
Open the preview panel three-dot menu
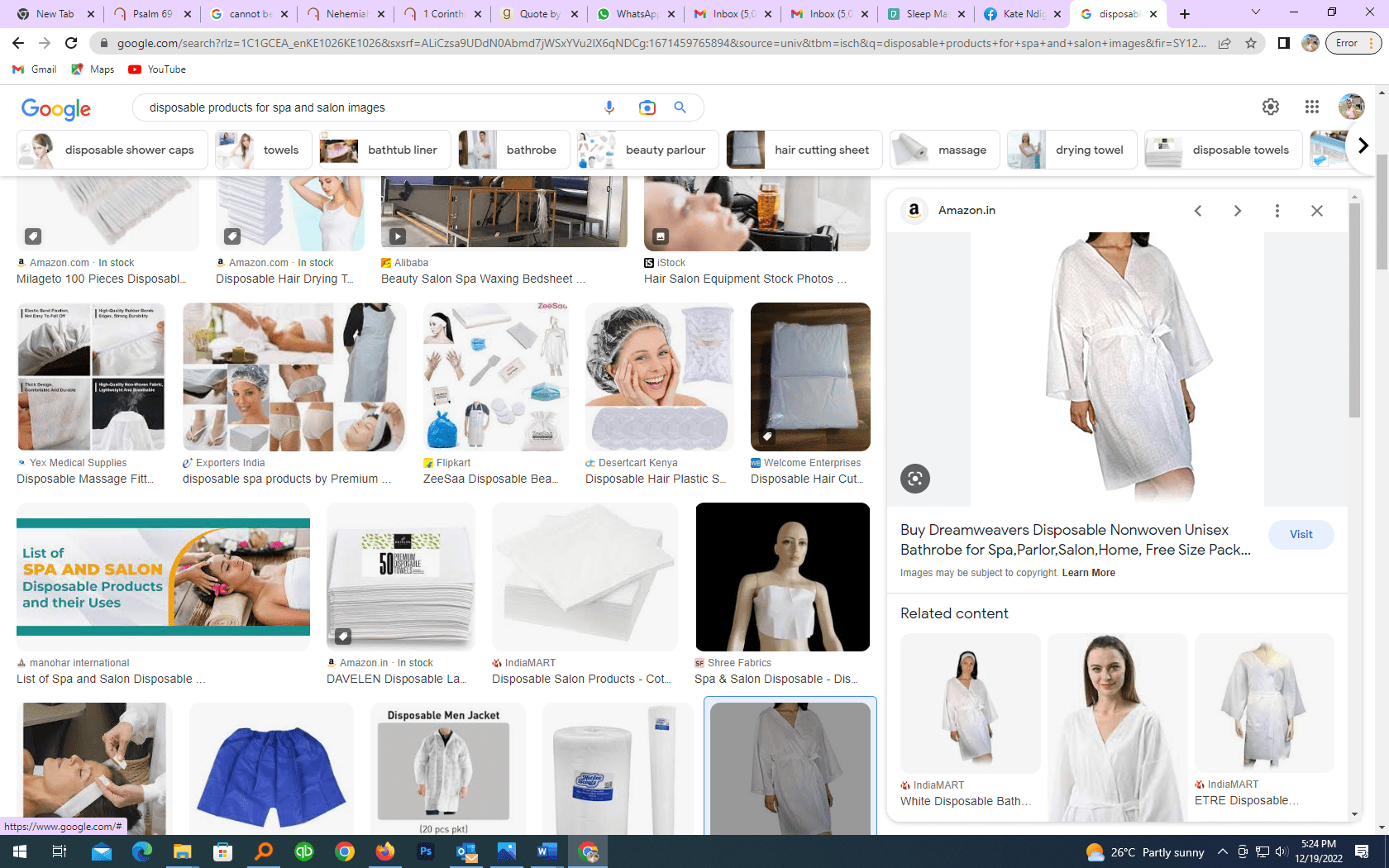(1277, 211)
